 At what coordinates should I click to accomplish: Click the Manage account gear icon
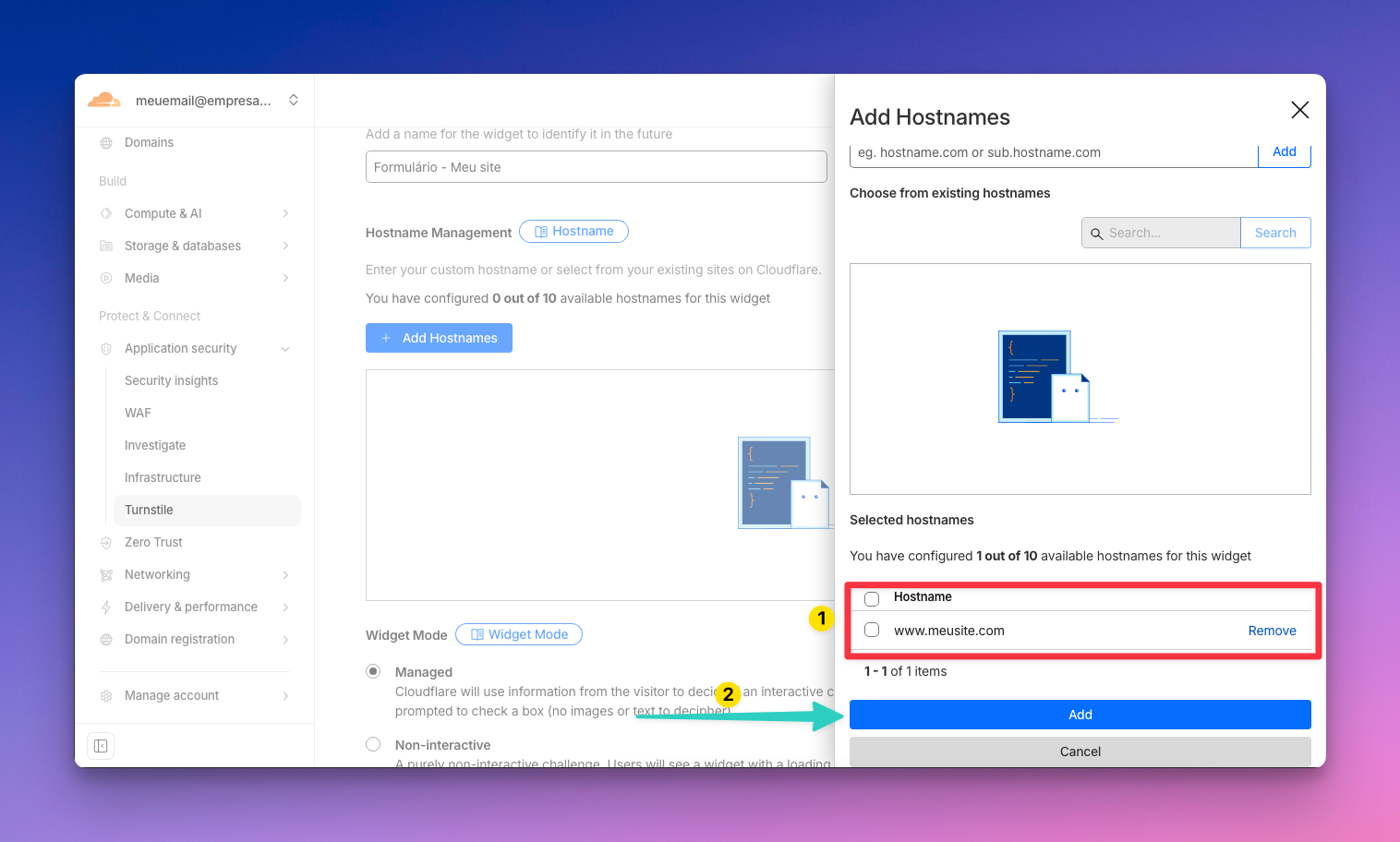[x=106, y=696]
